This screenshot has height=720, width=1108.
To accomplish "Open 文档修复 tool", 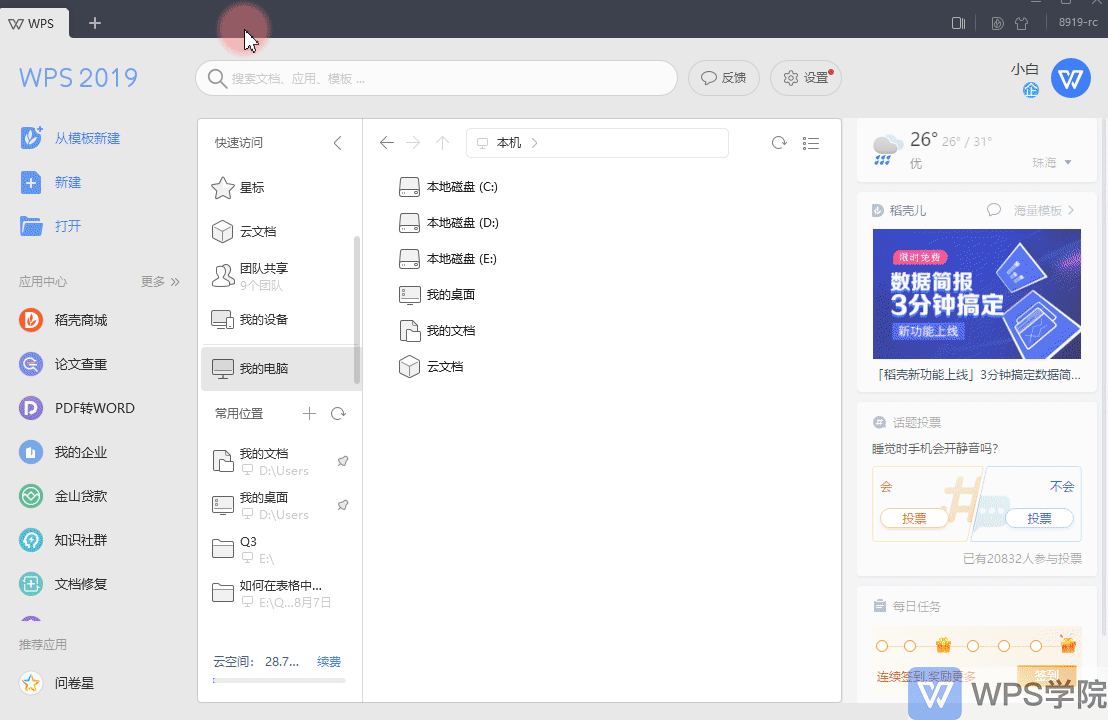I will click(64, 584).
